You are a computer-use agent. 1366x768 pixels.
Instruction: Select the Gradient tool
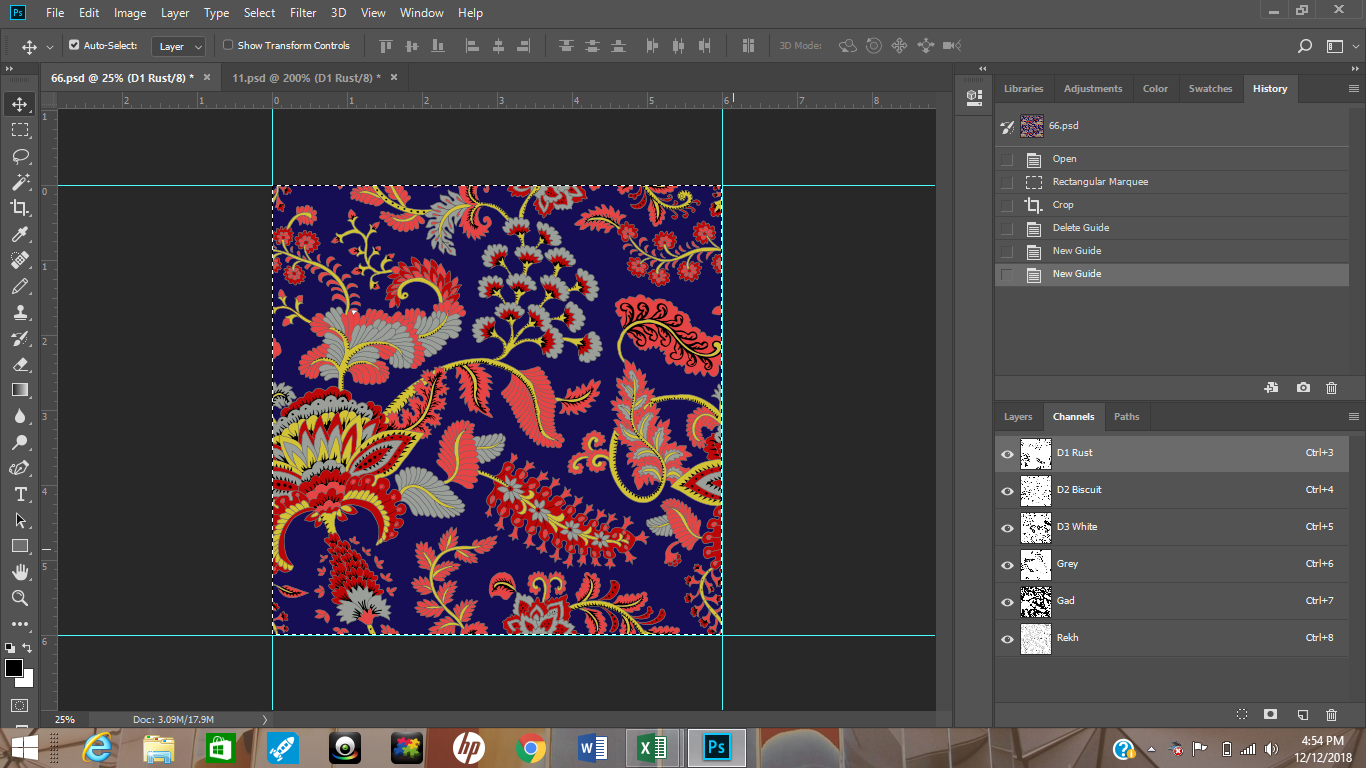click(x=20, y=390)
